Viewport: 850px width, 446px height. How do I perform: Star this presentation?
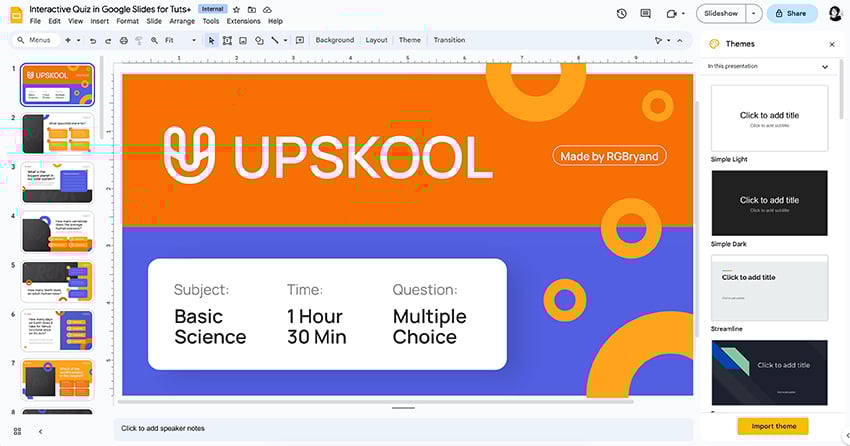point(236,10)
